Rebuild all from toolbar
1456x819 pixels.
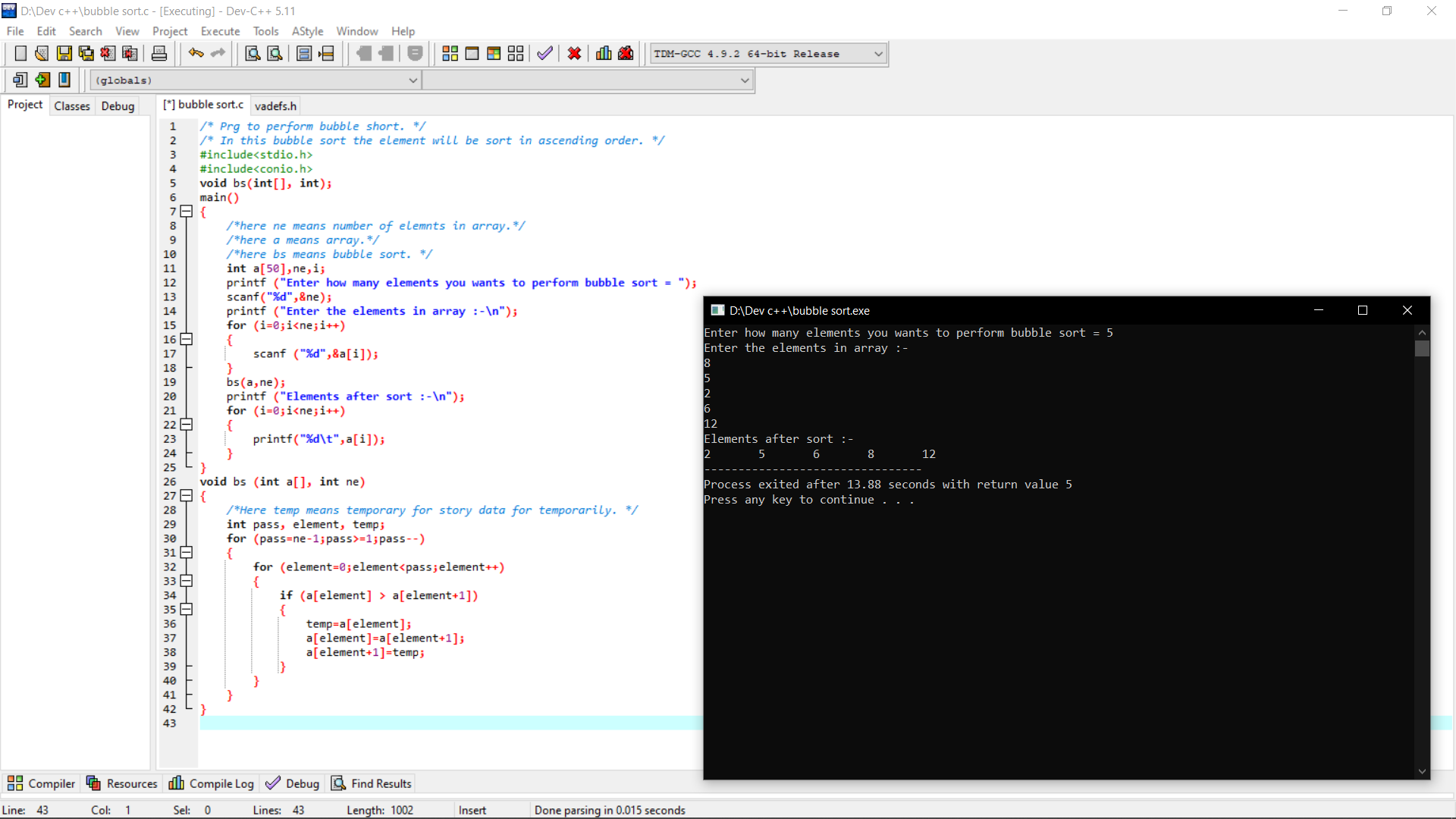click(516, 54)
